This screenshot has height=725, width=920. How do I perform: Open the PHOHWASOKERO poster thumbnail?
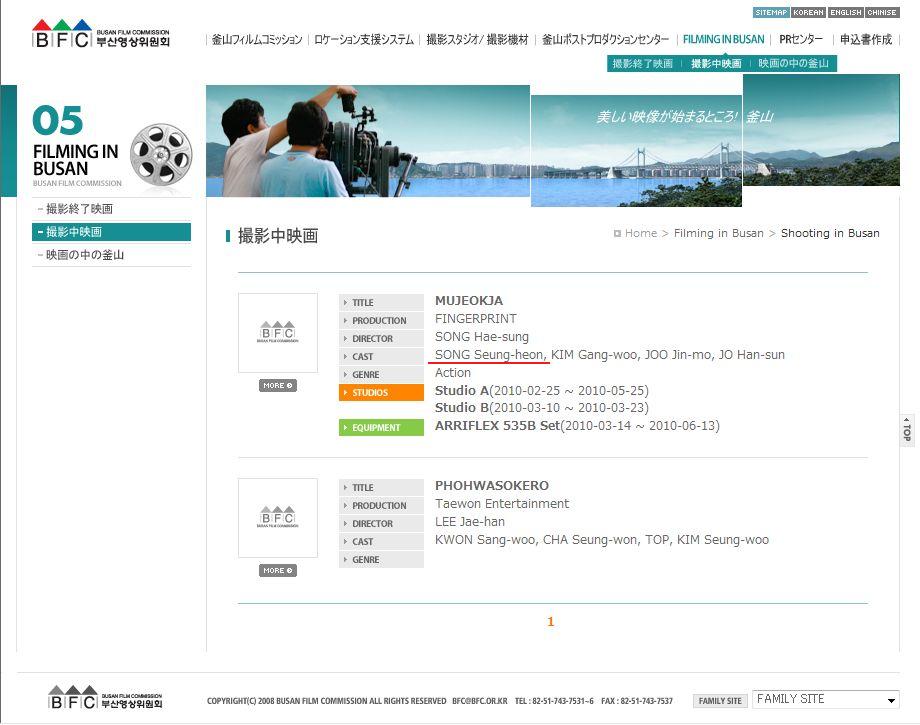[278, 517]
